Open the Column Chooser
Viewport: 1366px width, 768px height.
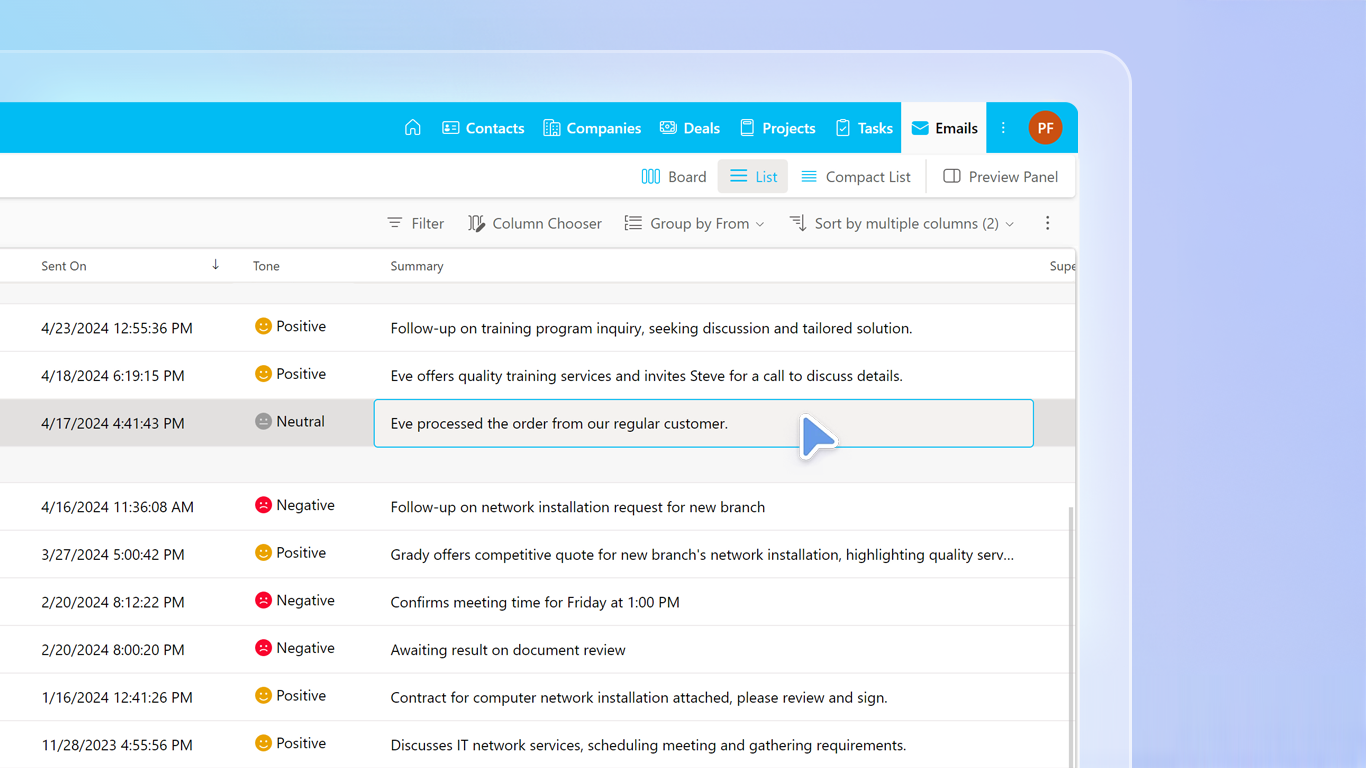tap(535, 223)
